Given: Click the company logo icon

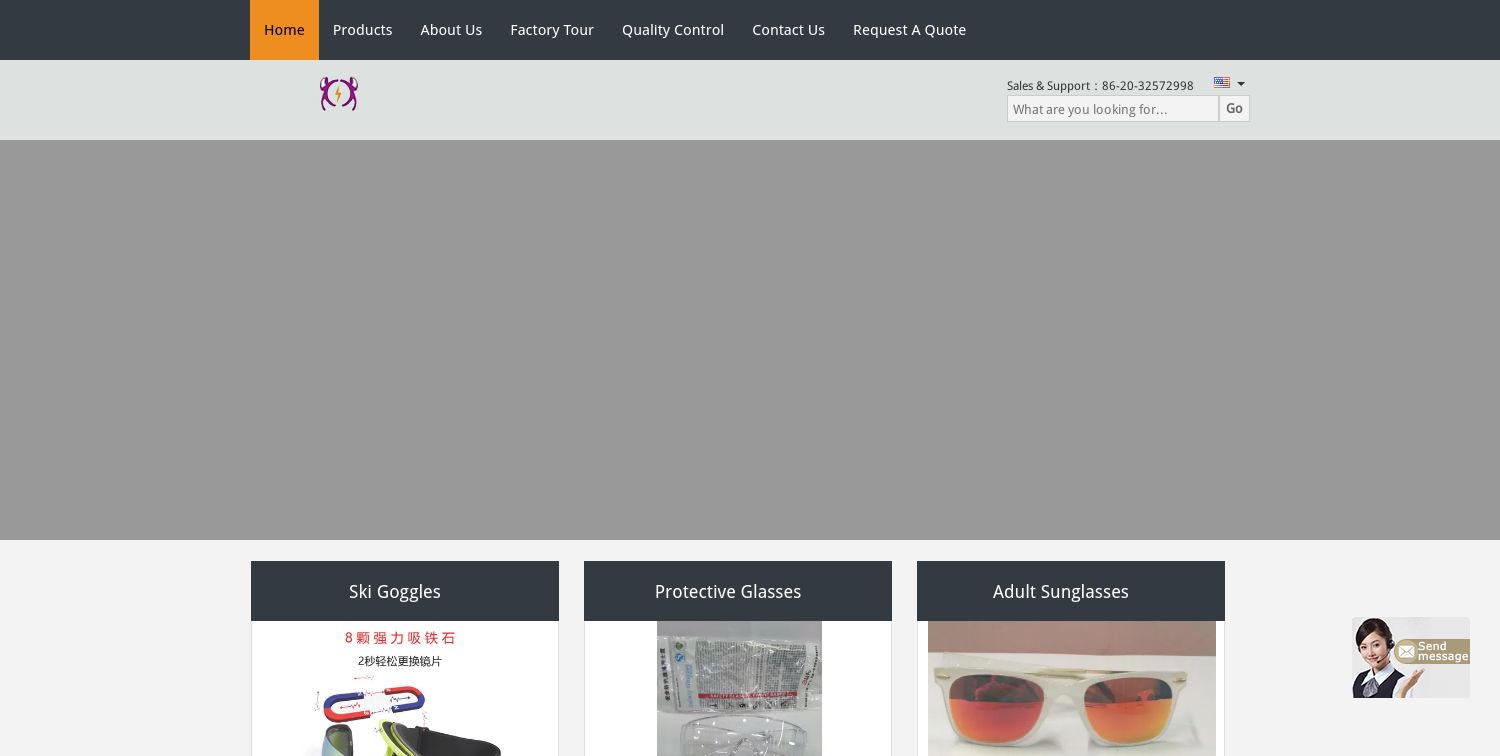Looking at the screenshot, I should (339, 93).
